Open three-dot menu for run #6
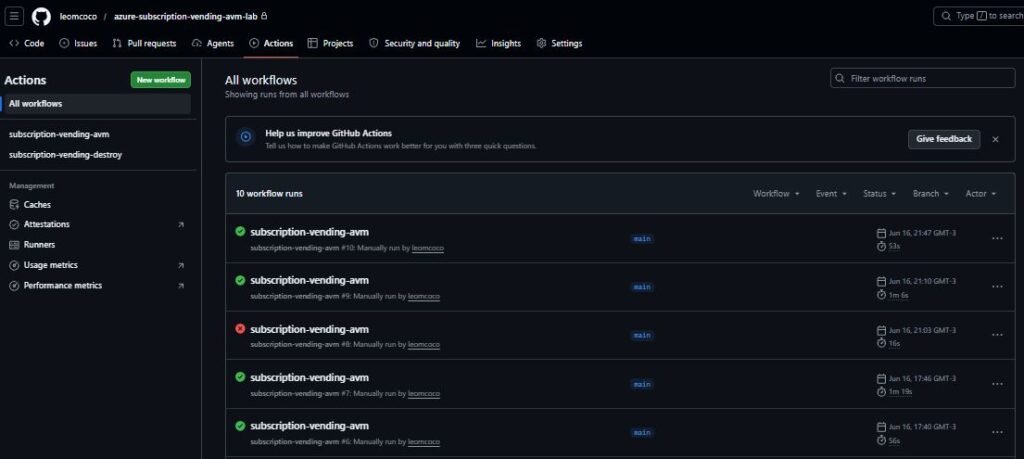This screenshot has height=459, width=1024. [x=997, y=432]
